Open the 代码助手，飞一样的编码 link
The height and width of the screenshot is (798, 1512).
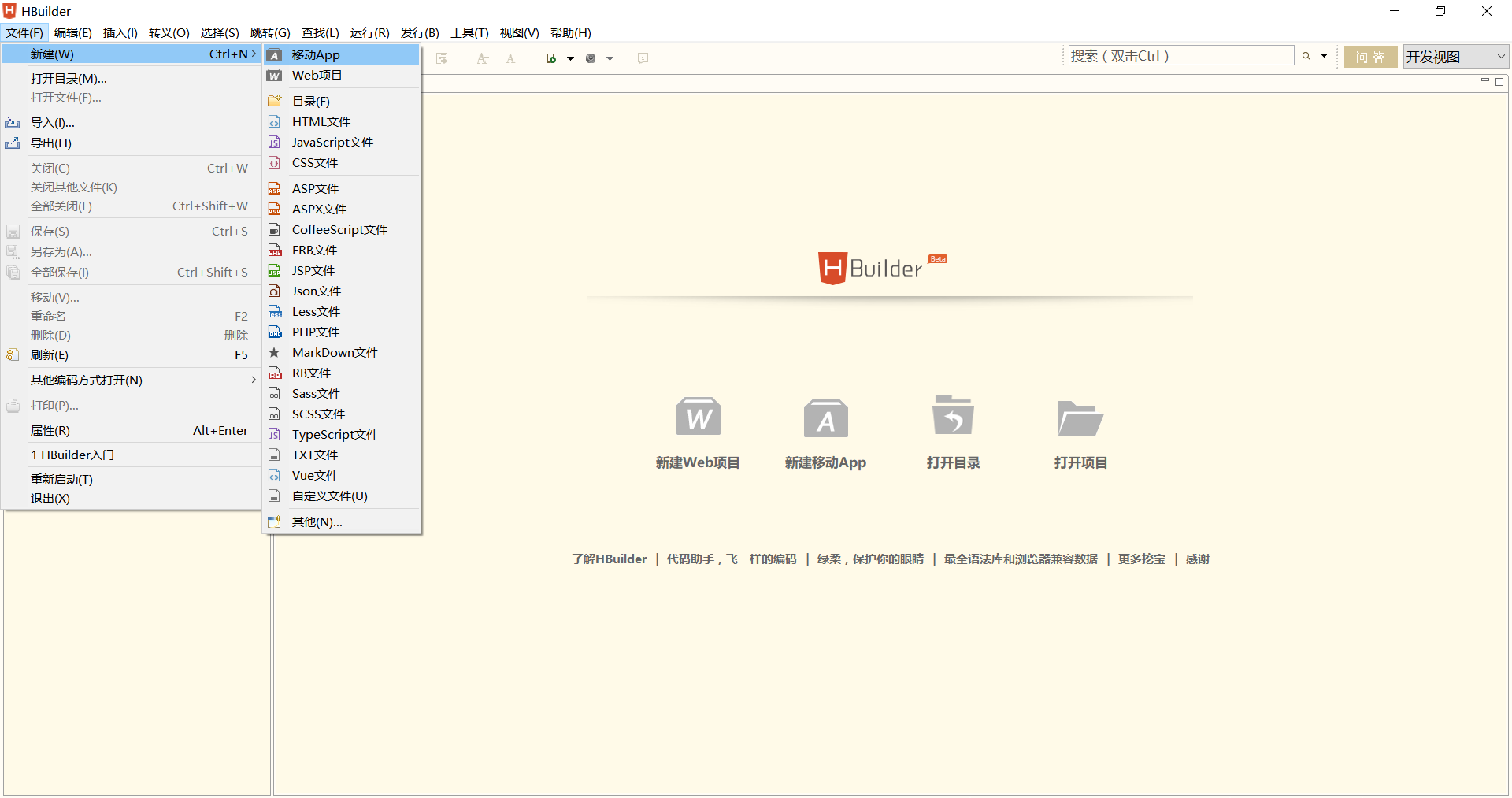click(732, 559)
